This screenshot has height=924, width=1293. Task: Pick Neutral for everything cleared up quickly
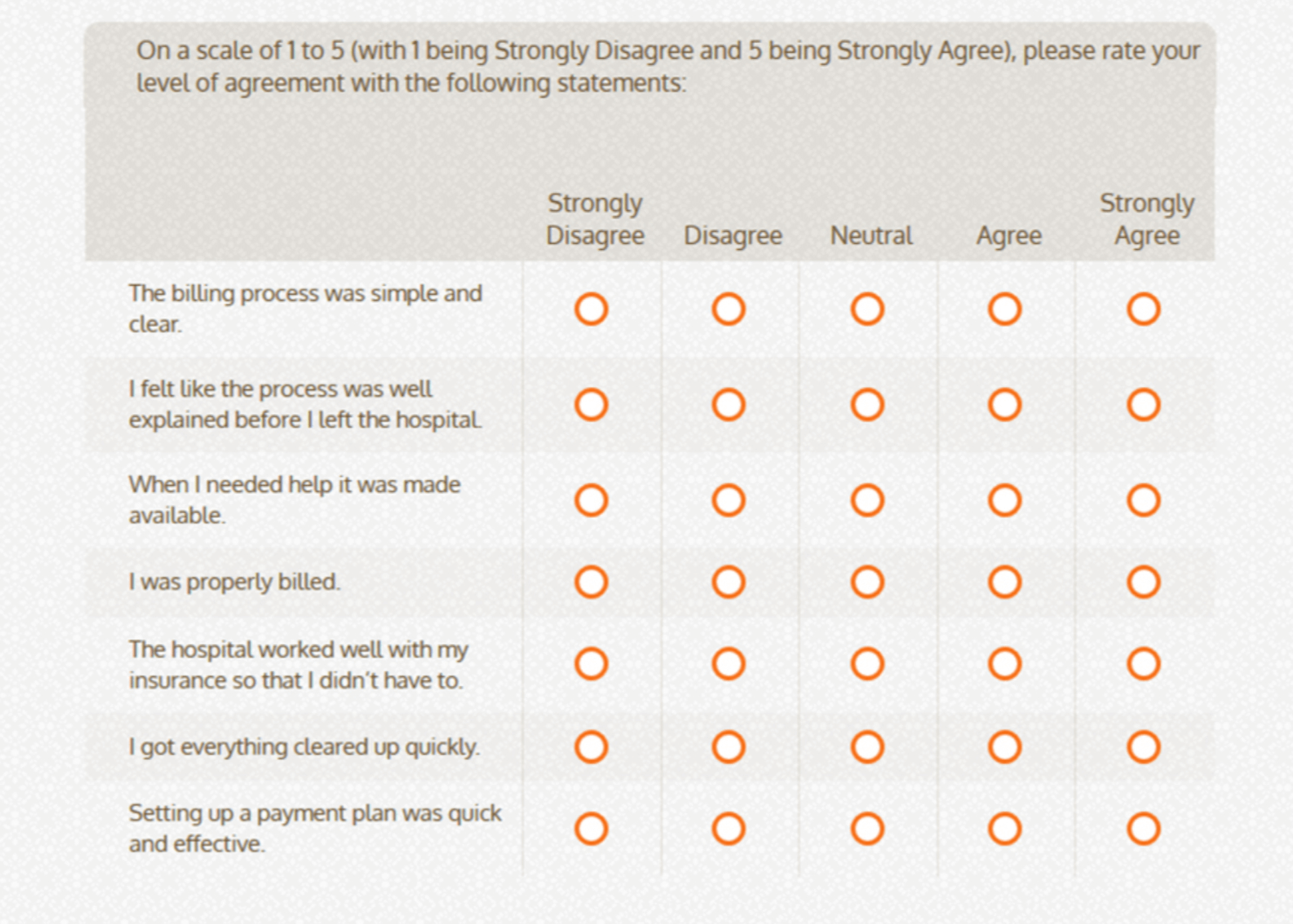point(867,747)
